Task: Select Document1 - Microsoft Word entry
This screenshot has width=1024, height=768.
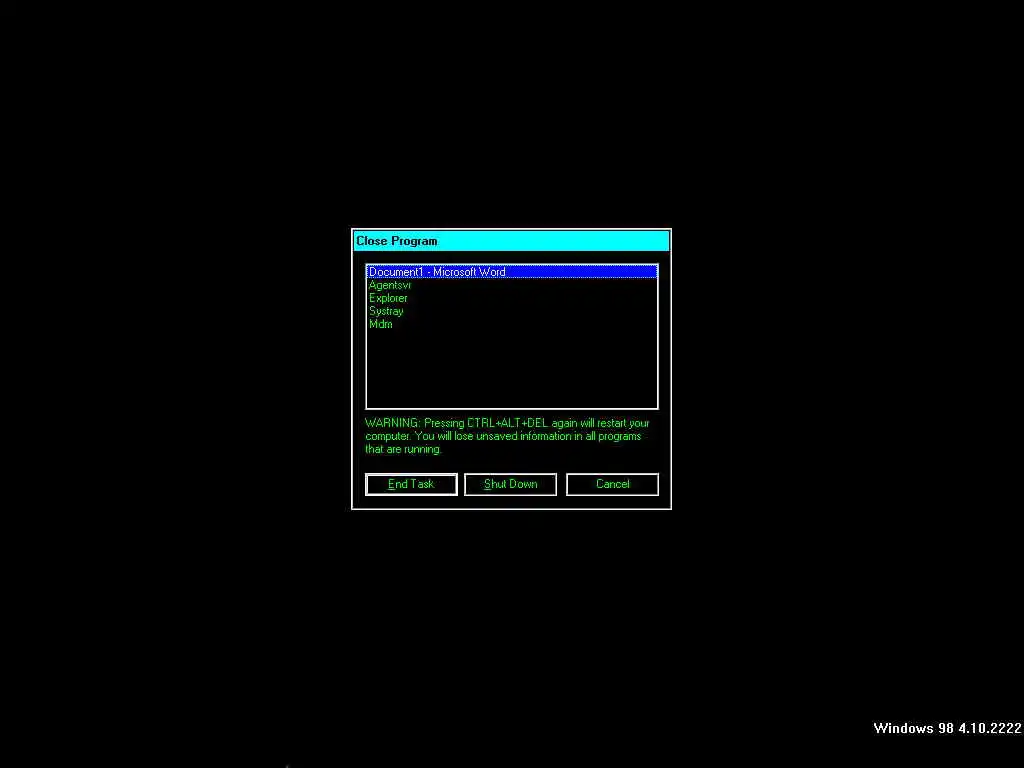Action: 511,272
